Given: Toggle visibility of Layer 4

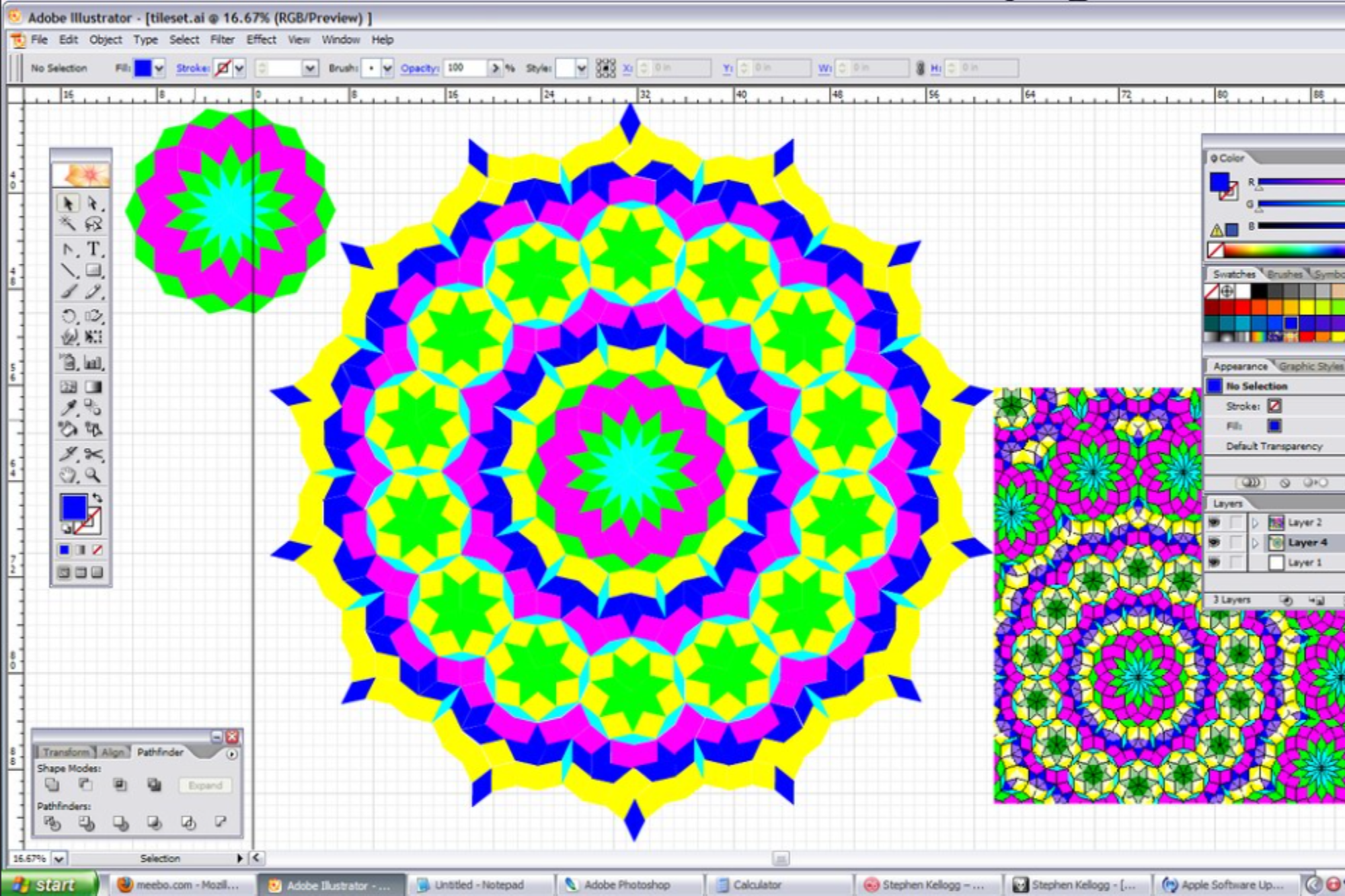Looking at the screenshot, I should tap(1214, 542).
